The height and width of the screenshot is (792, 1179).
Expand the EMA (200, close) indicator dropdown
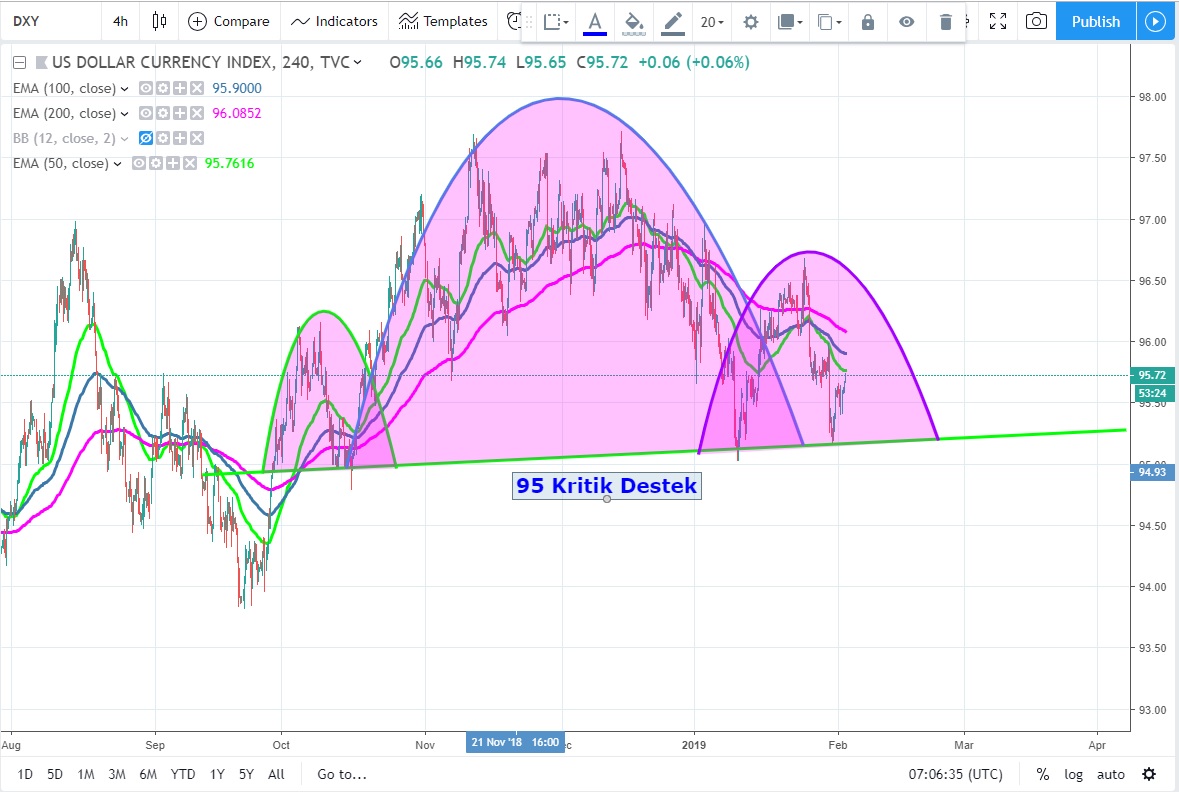click(x=125, y=113)
